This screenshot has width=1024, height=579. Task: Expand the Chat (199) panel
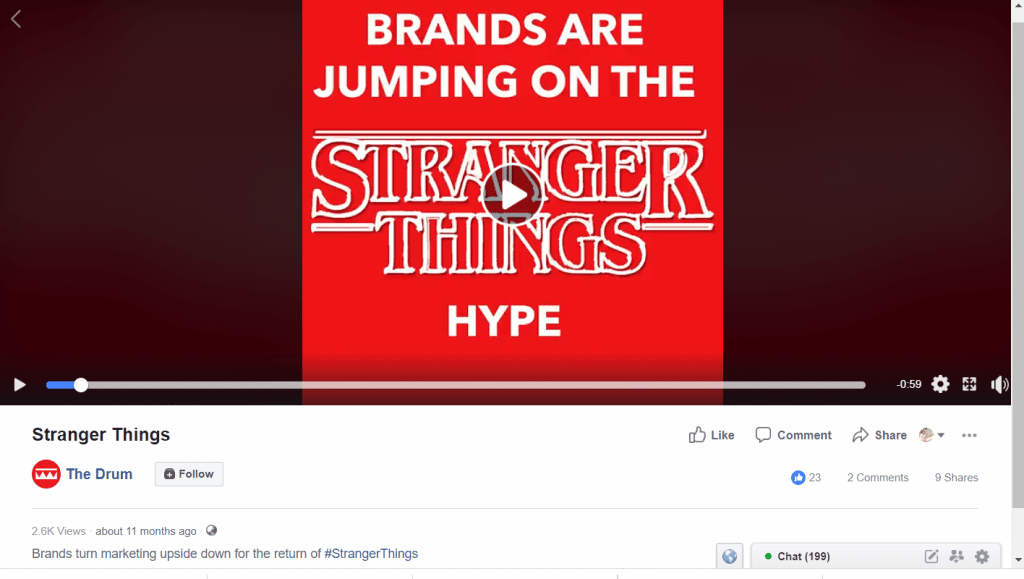point(803,556)
